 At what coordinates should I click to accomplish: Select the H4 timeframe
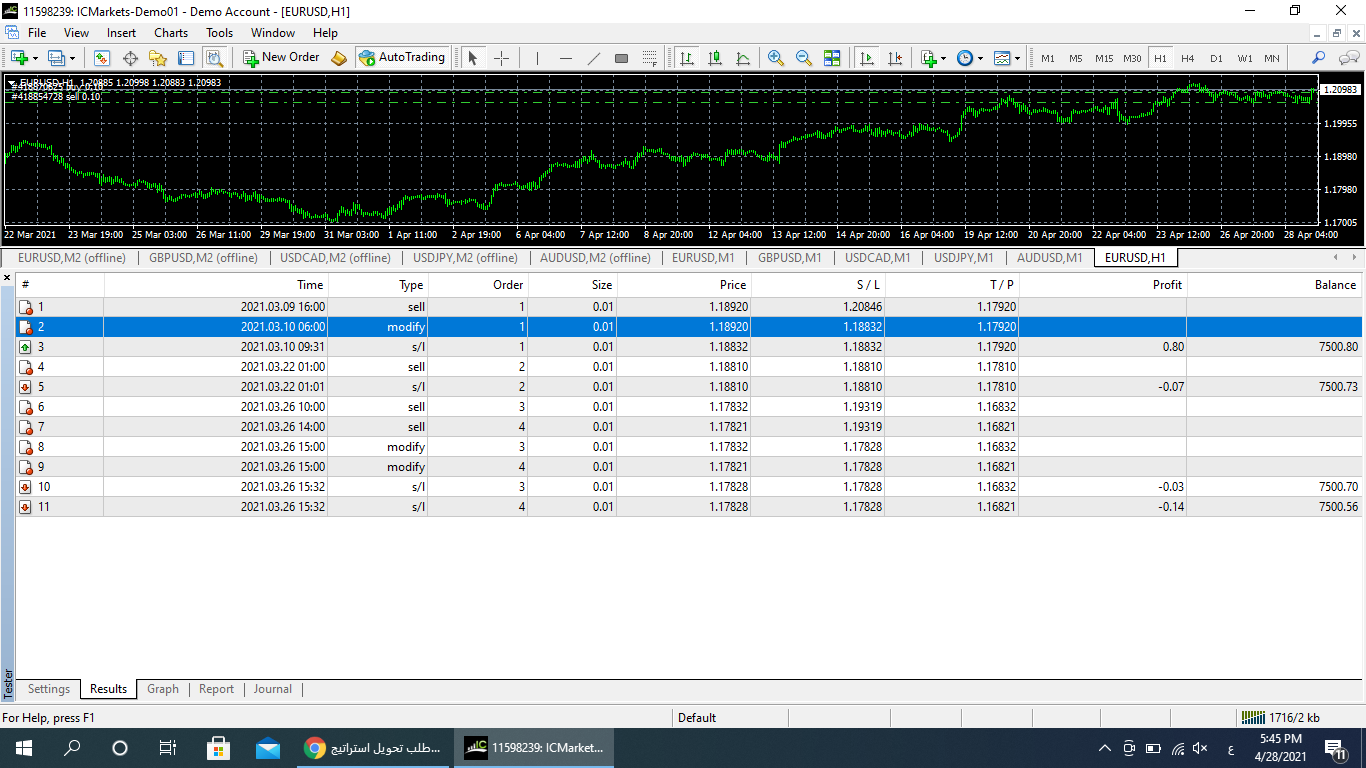(x=1187, y=58)
